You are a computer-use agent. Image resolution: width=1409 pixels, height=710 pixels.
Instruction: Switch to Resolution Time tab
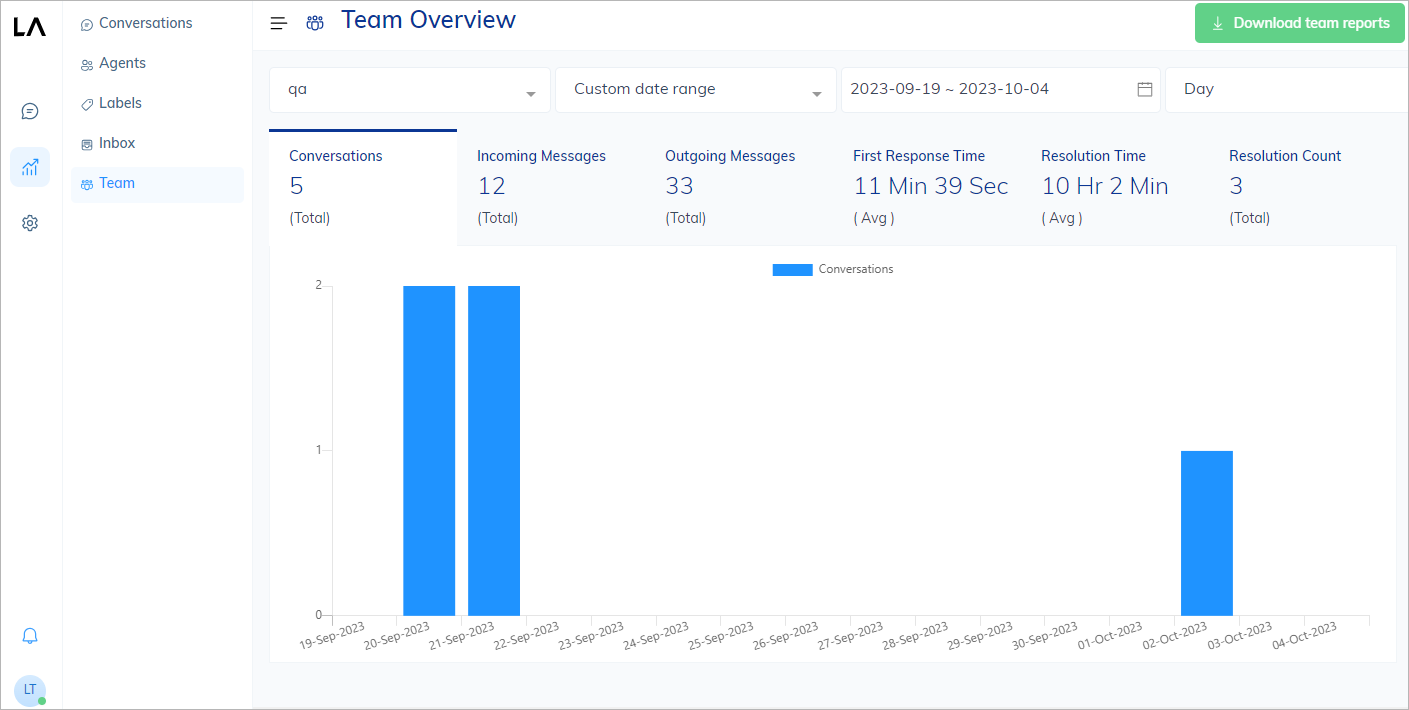point(1115,187)
